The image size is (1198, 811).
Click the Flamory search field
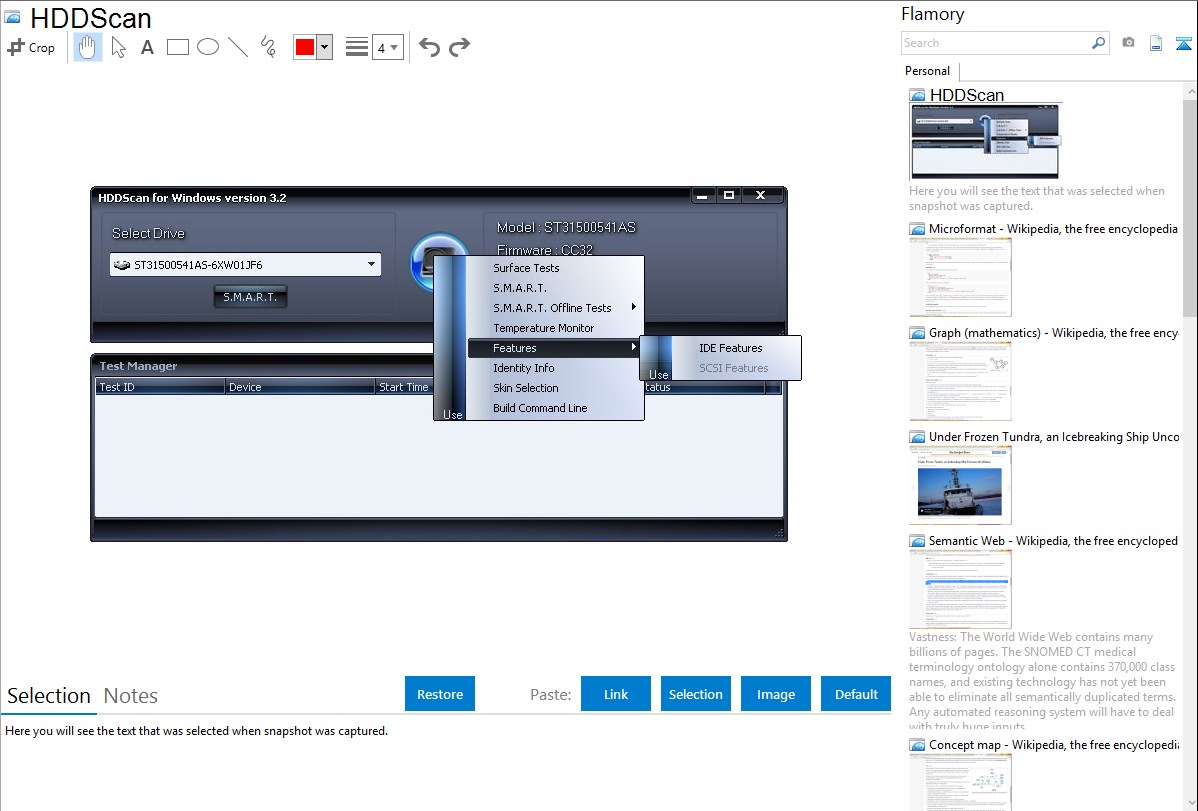[995, 43]
